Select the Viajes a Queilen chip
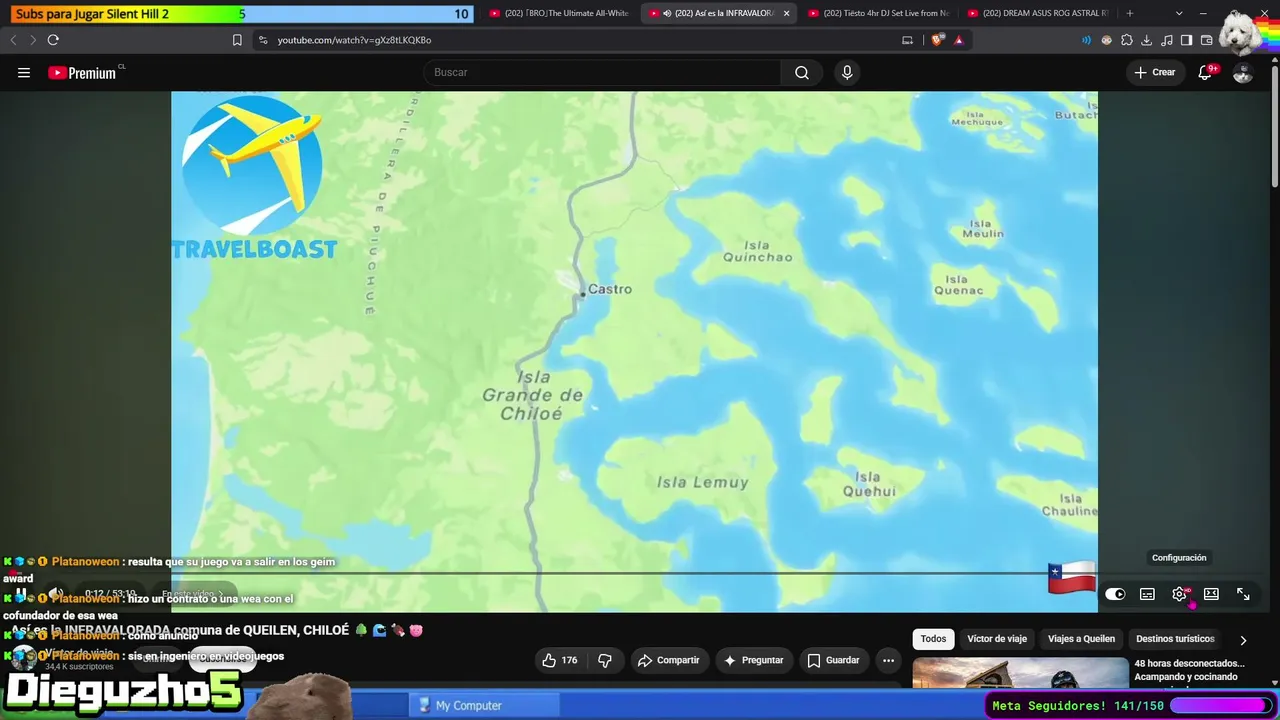The width and height of the screenshot is (1280, 720). [x=1081, y=639]
